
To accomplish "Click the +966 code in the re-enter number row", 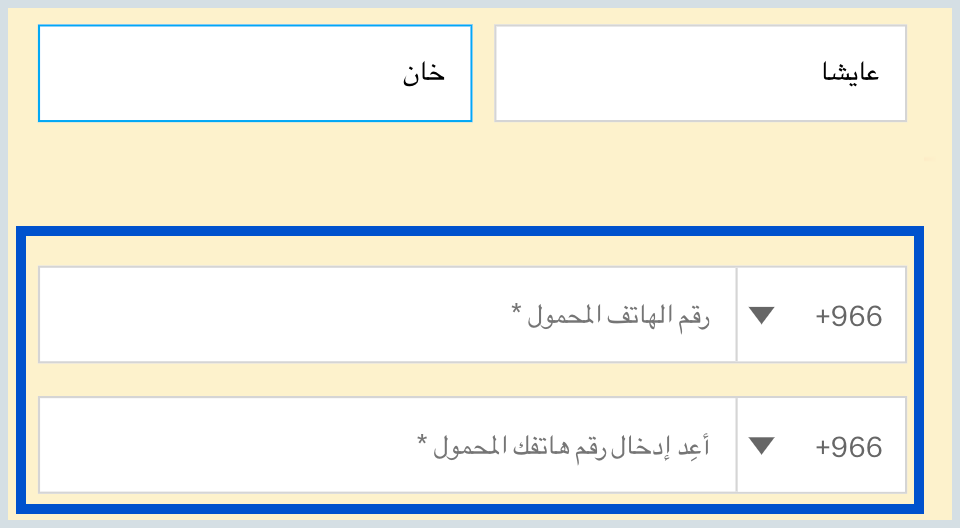I will coord(849,446).
